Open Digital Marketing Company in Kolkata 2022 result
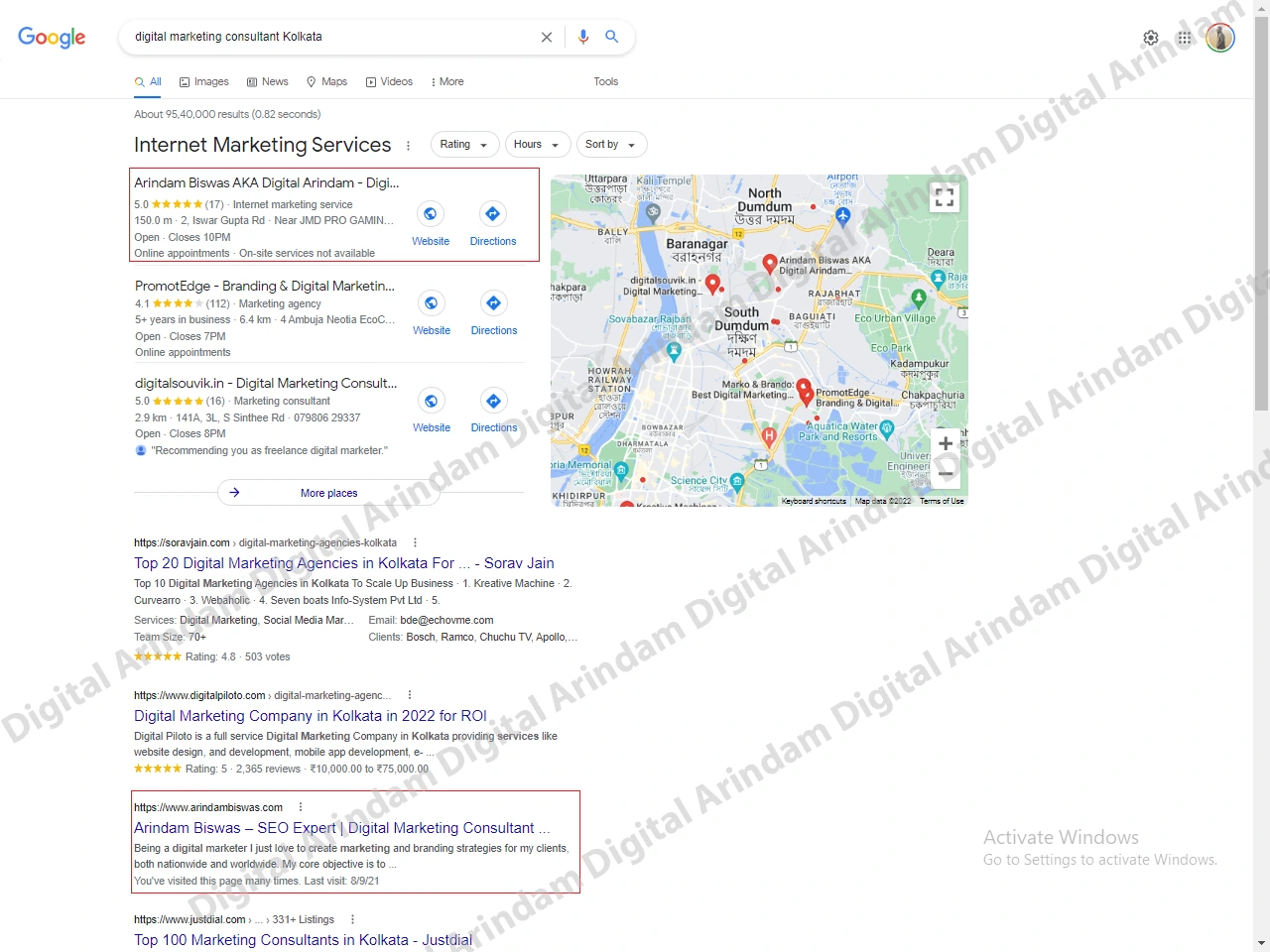The height and width of the screenshot is (952, 1270). [x=311, y=716]
